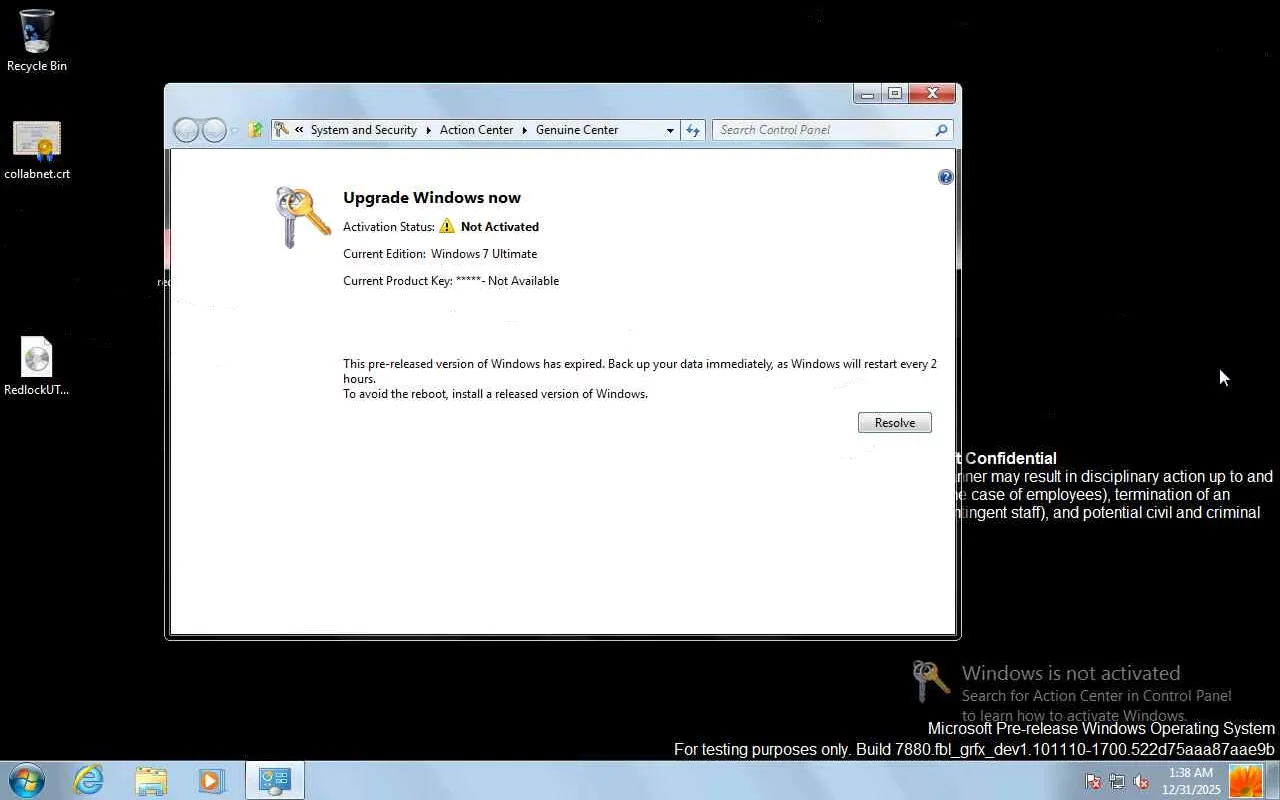1280x800 pixels.
Task: Click the magnifier search icon
Action: click(941, 130)
